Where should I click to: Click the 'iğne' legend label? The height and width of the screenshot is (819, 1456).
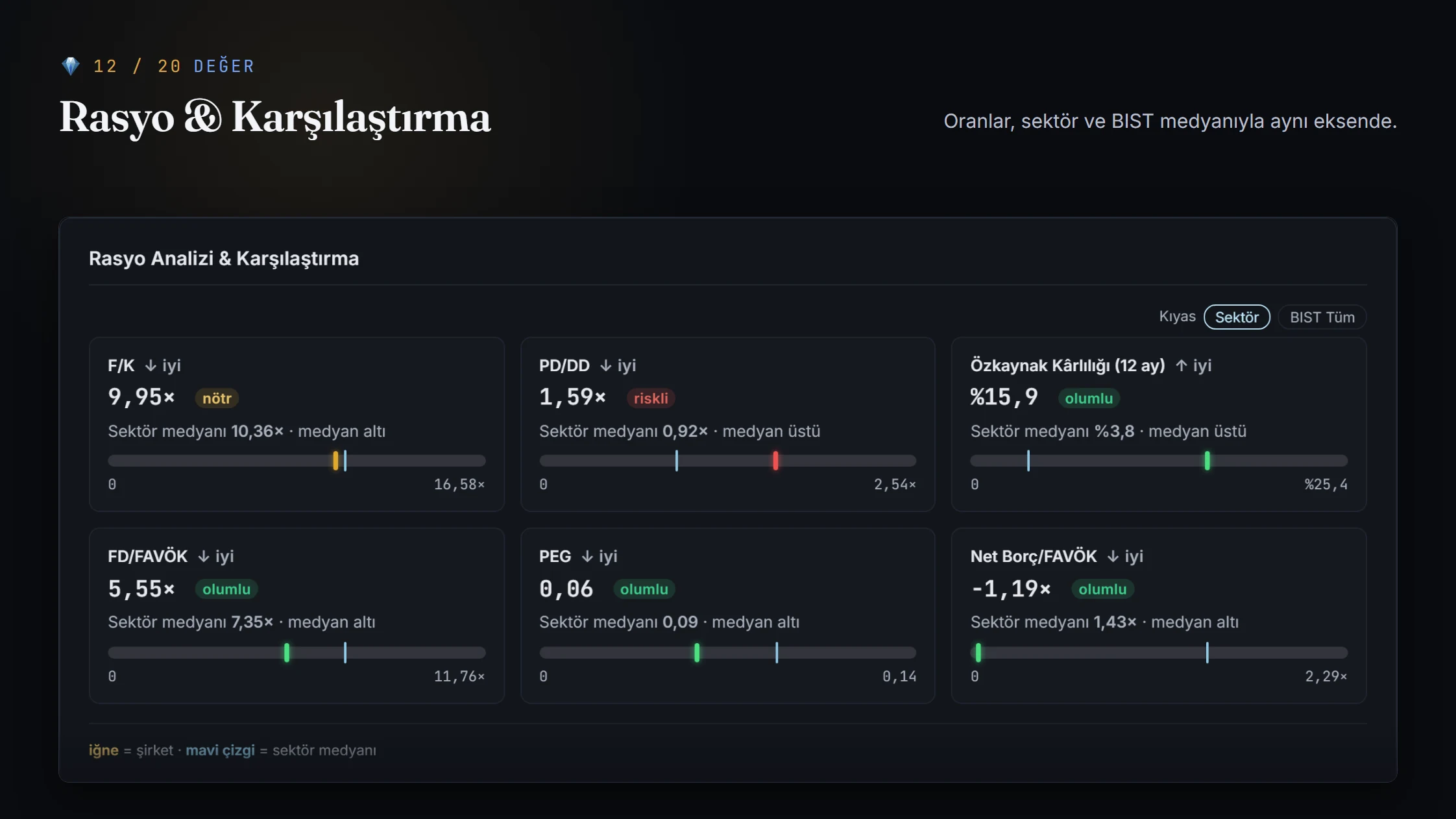pos(104,750)
